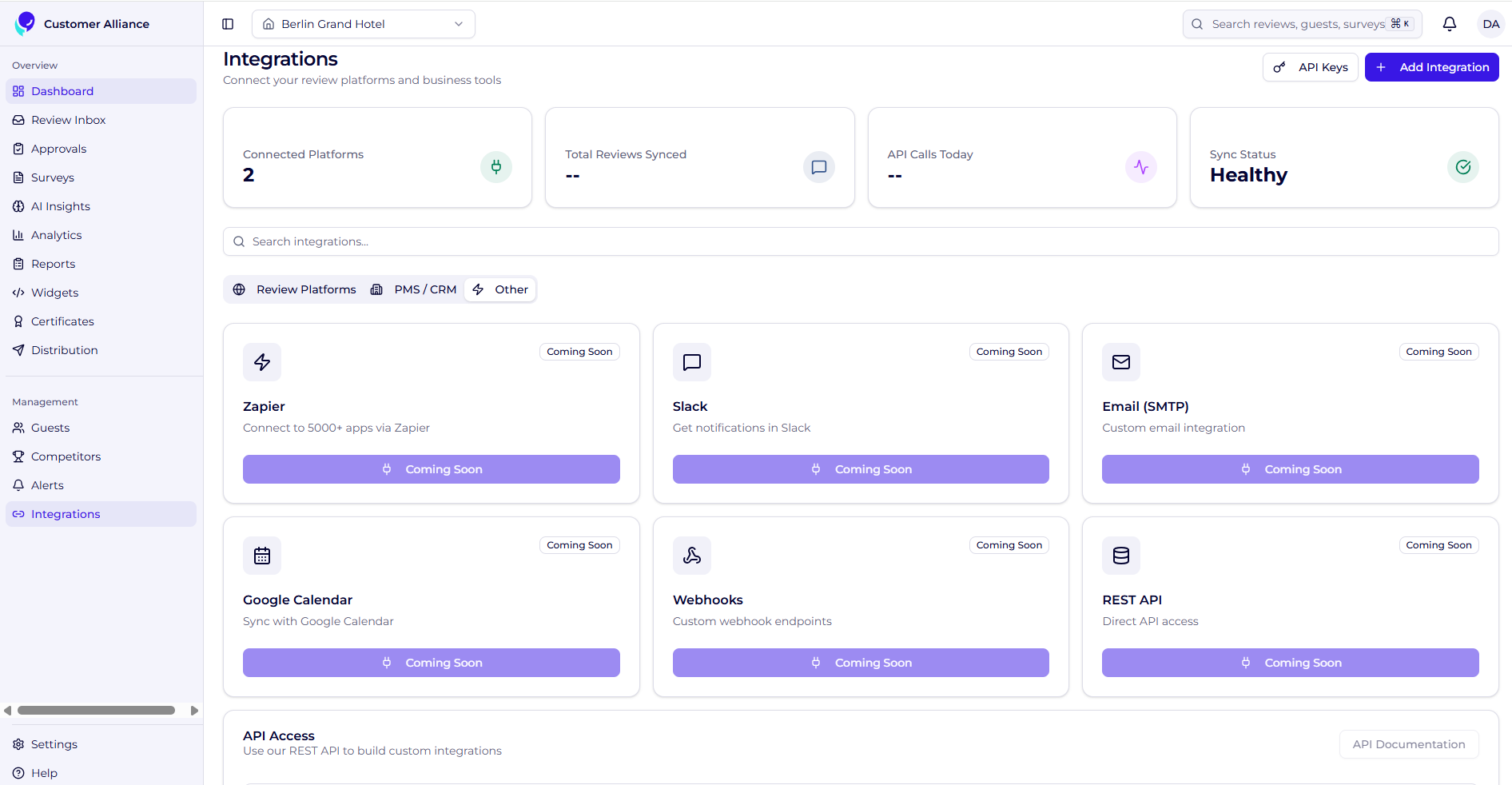This screenshot has width=1512, height=785.
Task: Click the Email SMTP envelope icon
Action: [x=1121, y=362]
